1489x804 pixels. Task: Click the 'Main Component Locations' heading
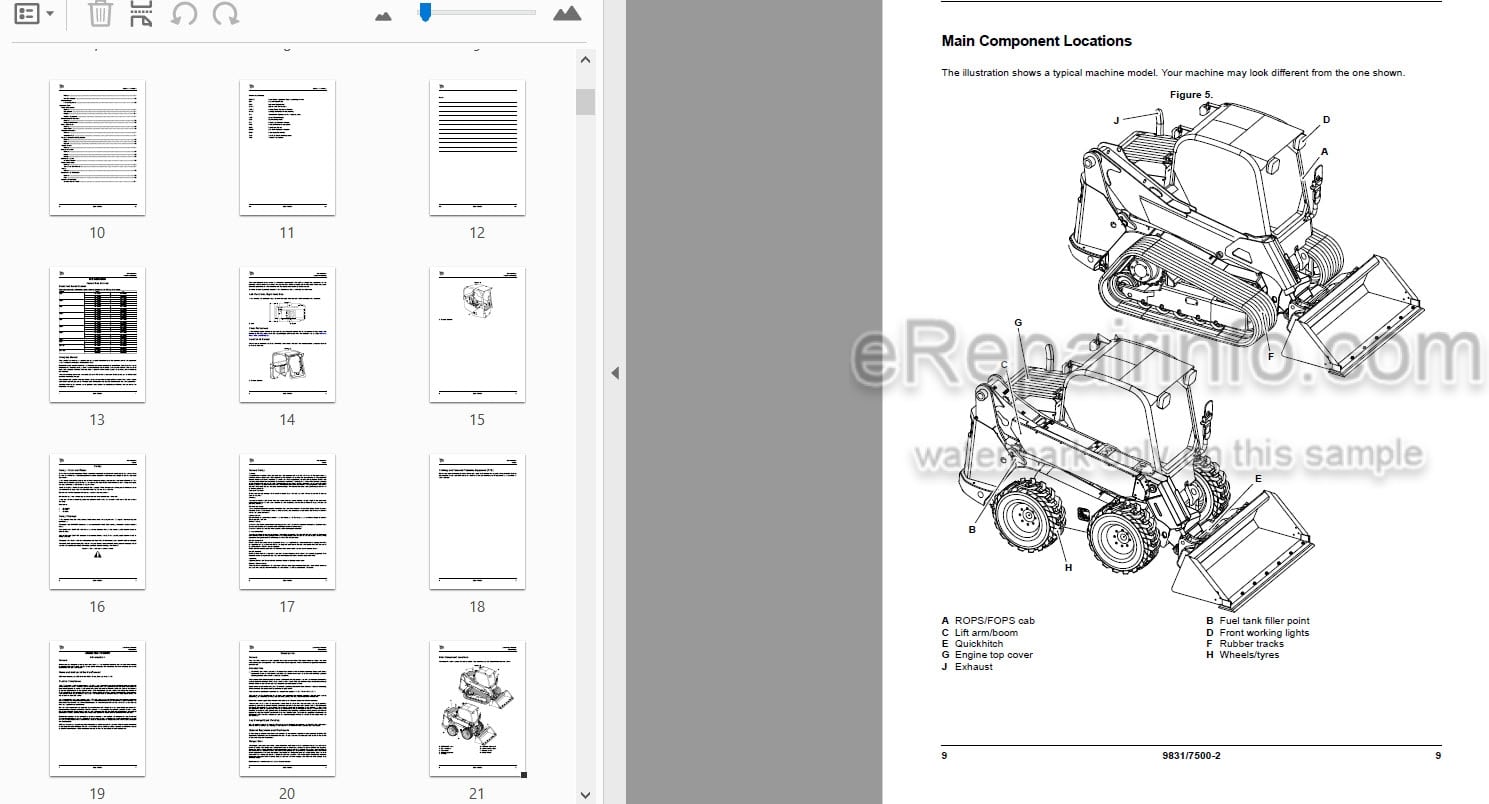click(x=1036, y=41)
